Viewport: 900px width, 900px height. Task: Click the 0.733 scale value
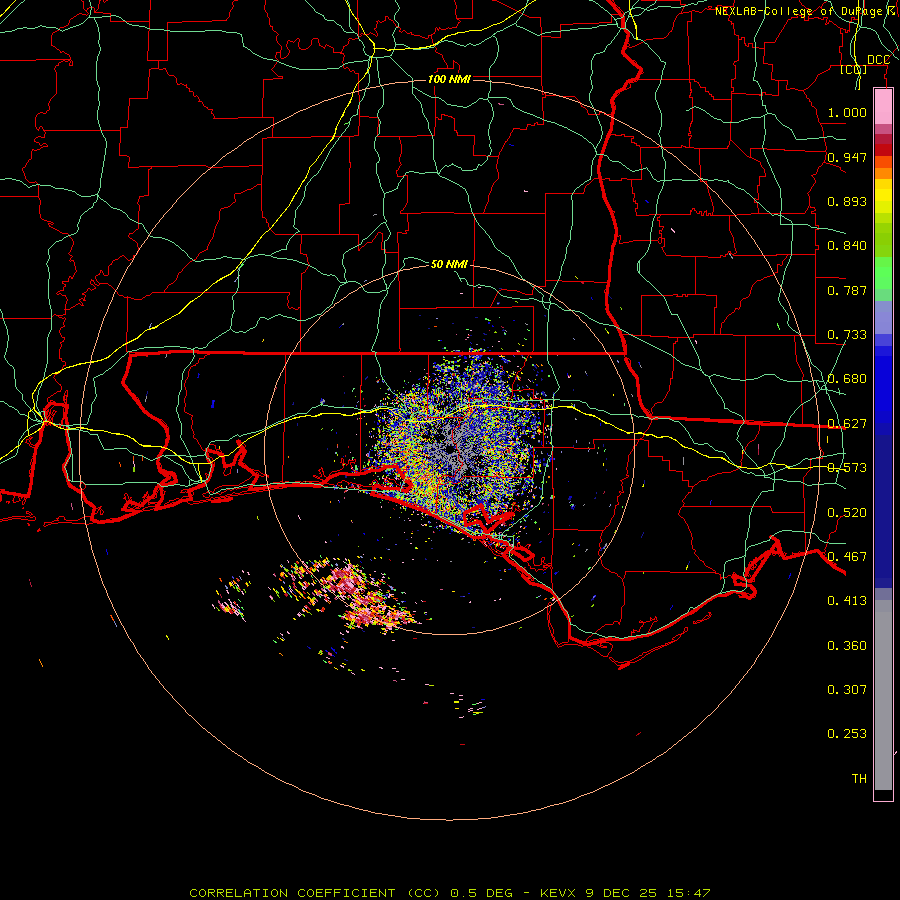tap(847, 335)
